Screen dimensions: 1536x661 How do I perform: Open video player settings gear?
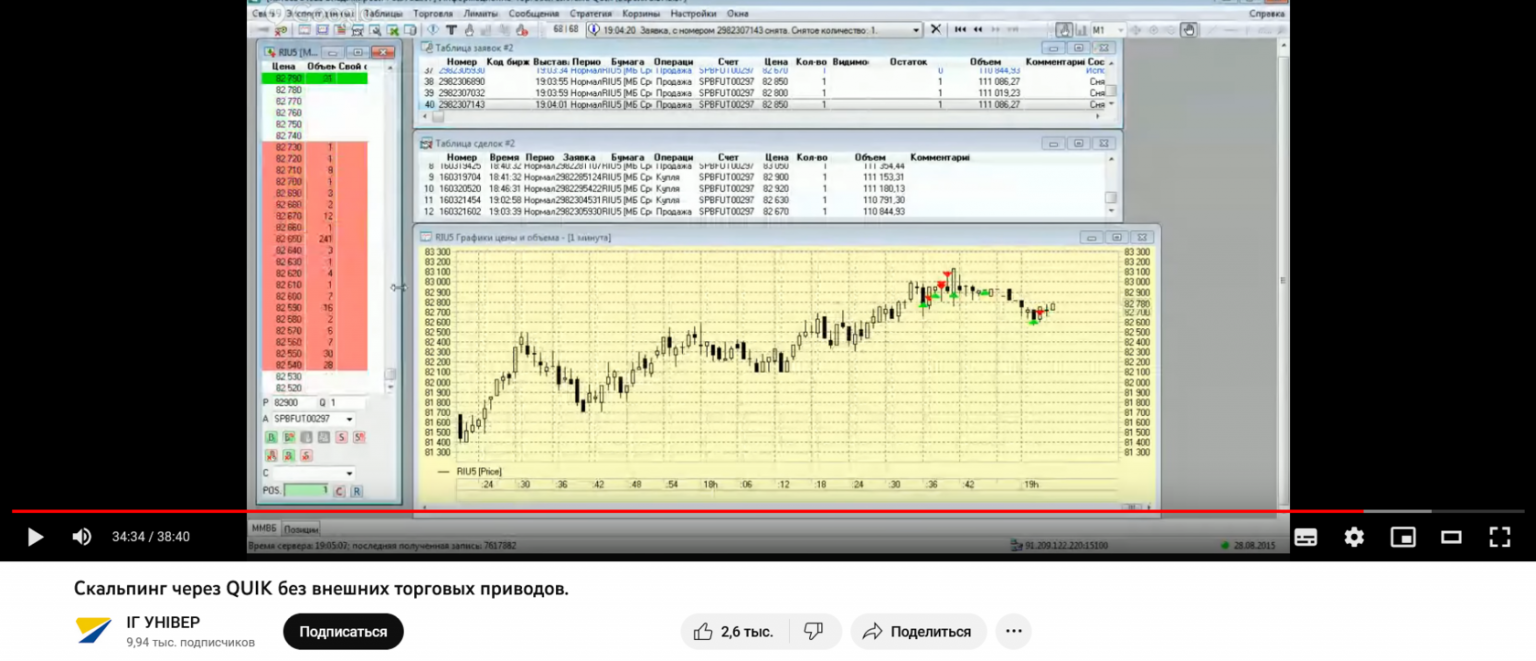(1354, 537)
